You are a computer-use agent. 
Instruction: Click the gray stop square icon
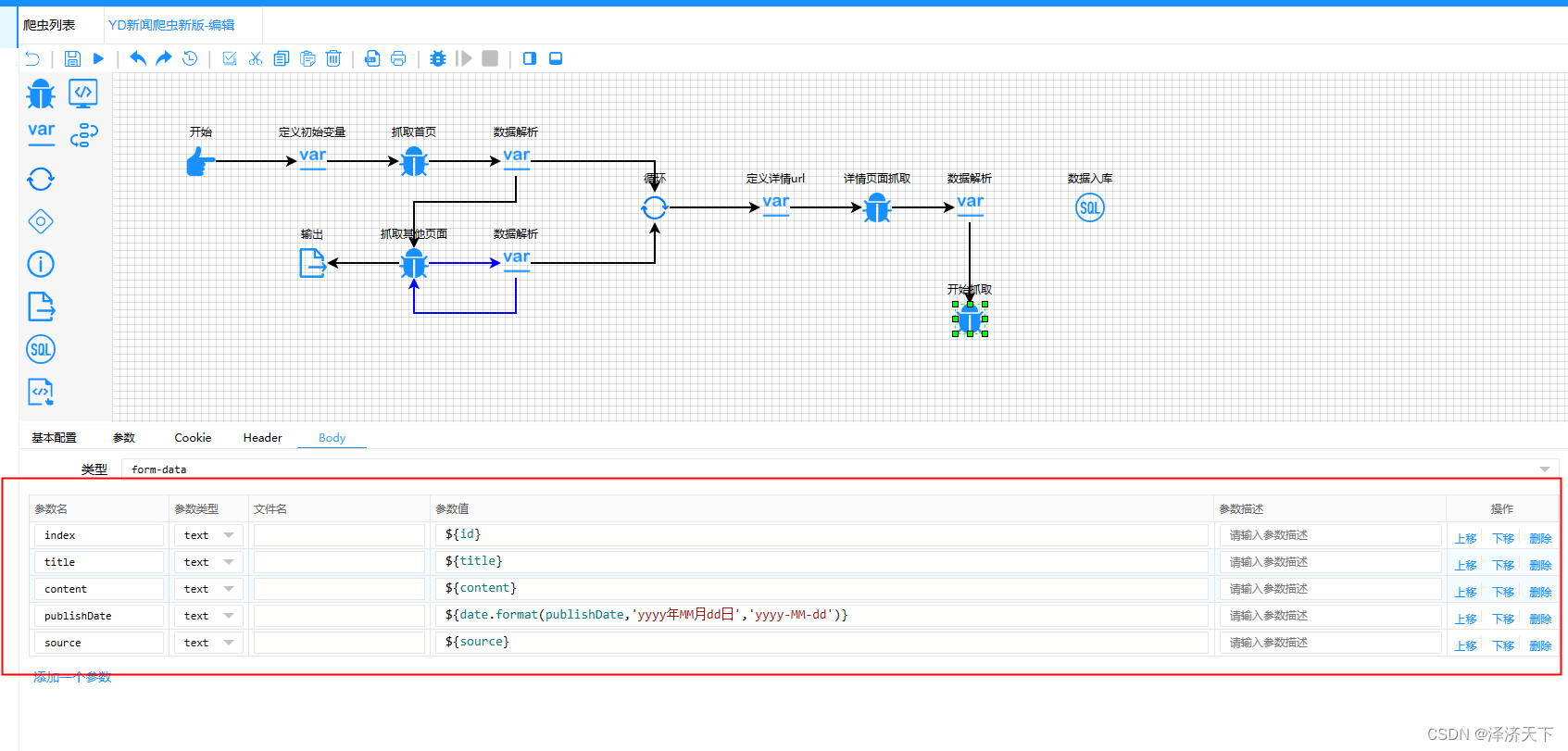(x=490, y=58)
